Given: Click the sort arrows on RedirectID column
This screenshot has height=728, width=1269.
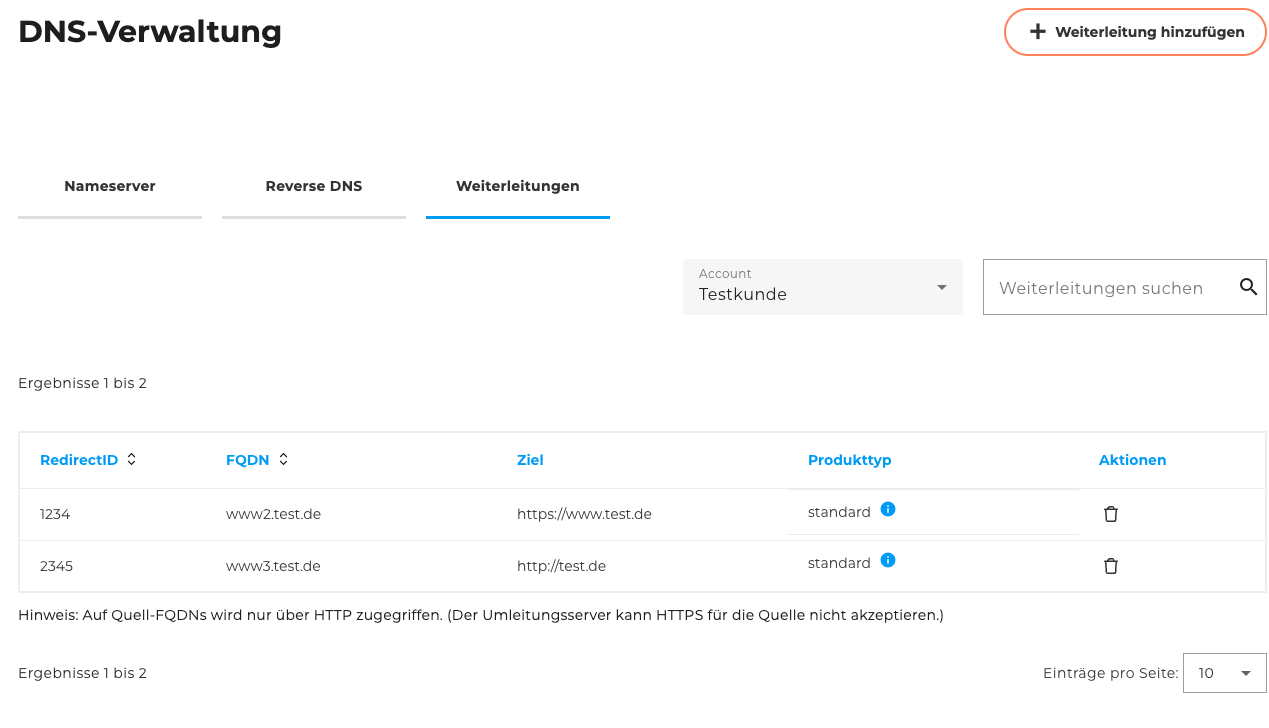Looking at the screenshot, I should (133, 460).
